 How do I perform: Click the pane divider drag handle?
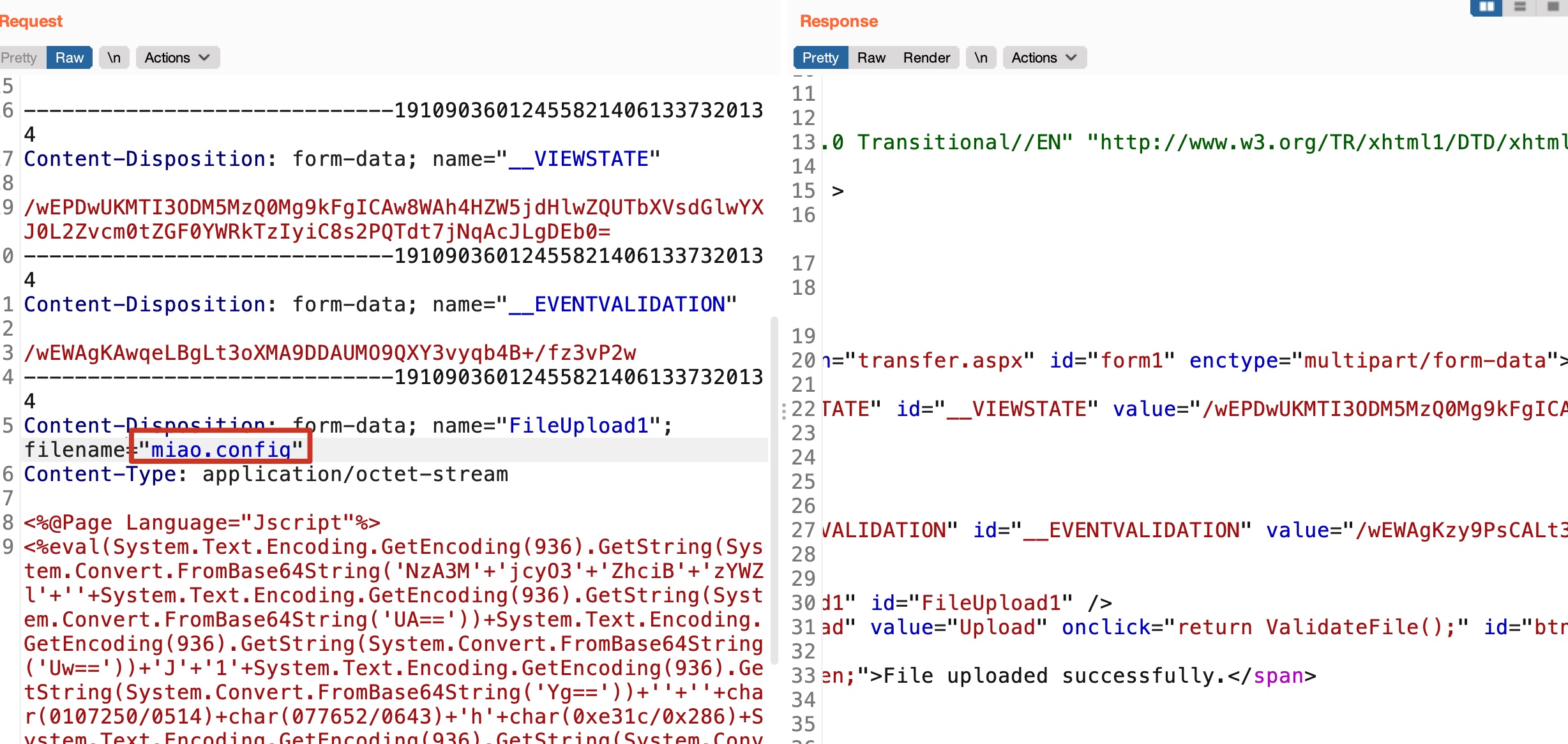(783, 411)
